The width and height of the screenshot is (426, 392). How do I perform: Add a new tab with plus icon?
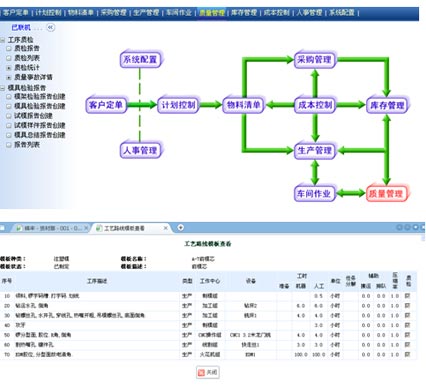pyautogui.click(x=180, y=228)
